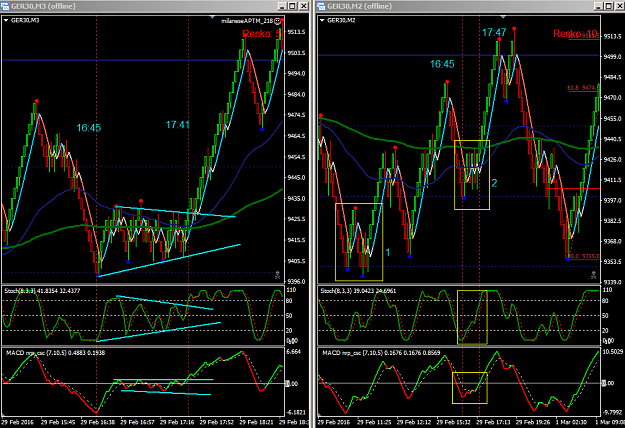
Task: Click the '61.8 9474.5' Fibonacci level label
Action: (x=583, y=88)
